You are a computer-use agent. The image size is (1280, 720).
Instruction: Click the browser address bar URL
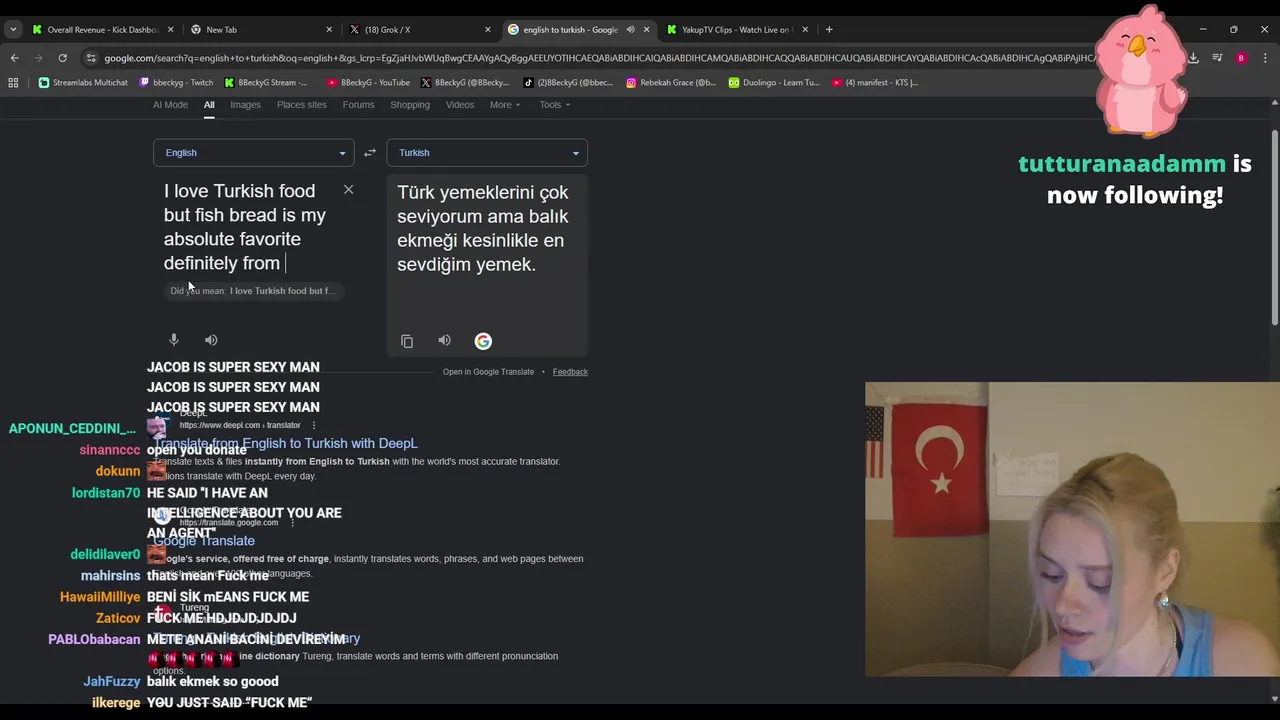(598, 58)
